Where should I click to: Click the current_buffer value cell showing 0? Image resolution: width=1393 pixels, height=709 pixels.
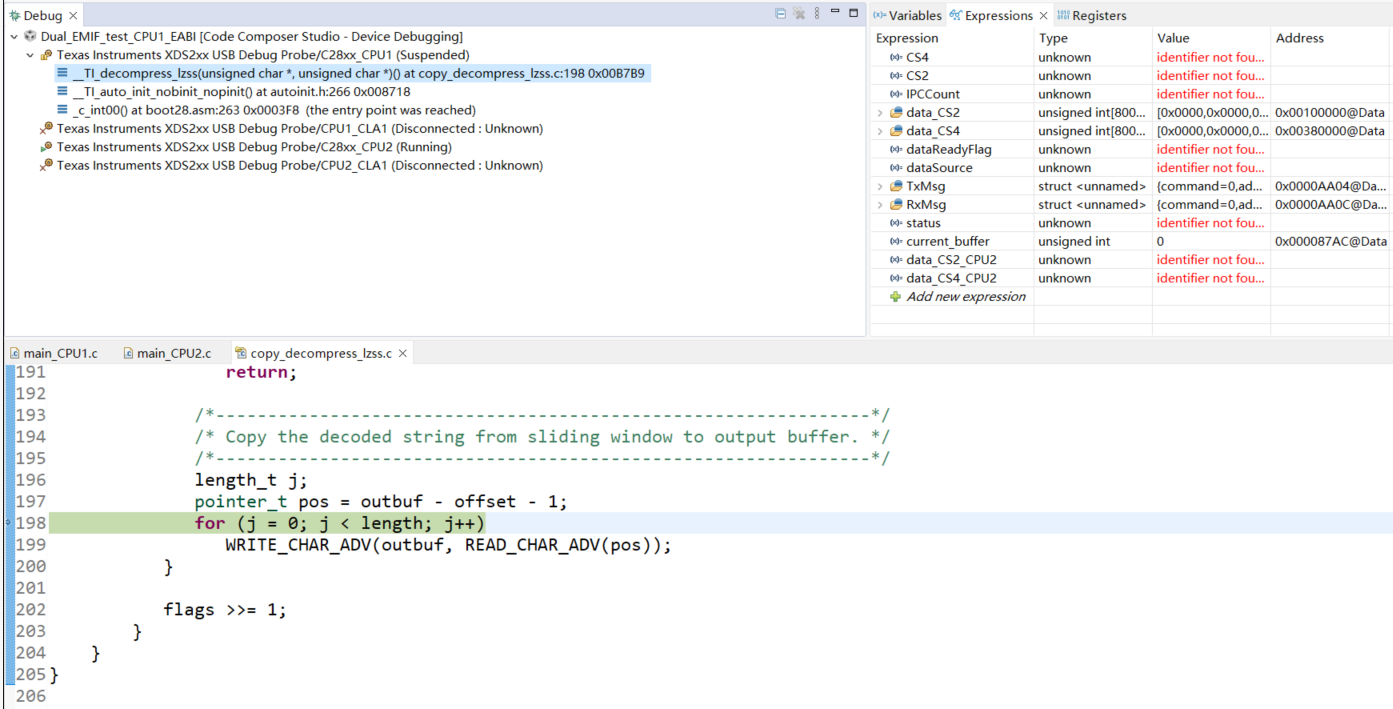[1211, 241]
